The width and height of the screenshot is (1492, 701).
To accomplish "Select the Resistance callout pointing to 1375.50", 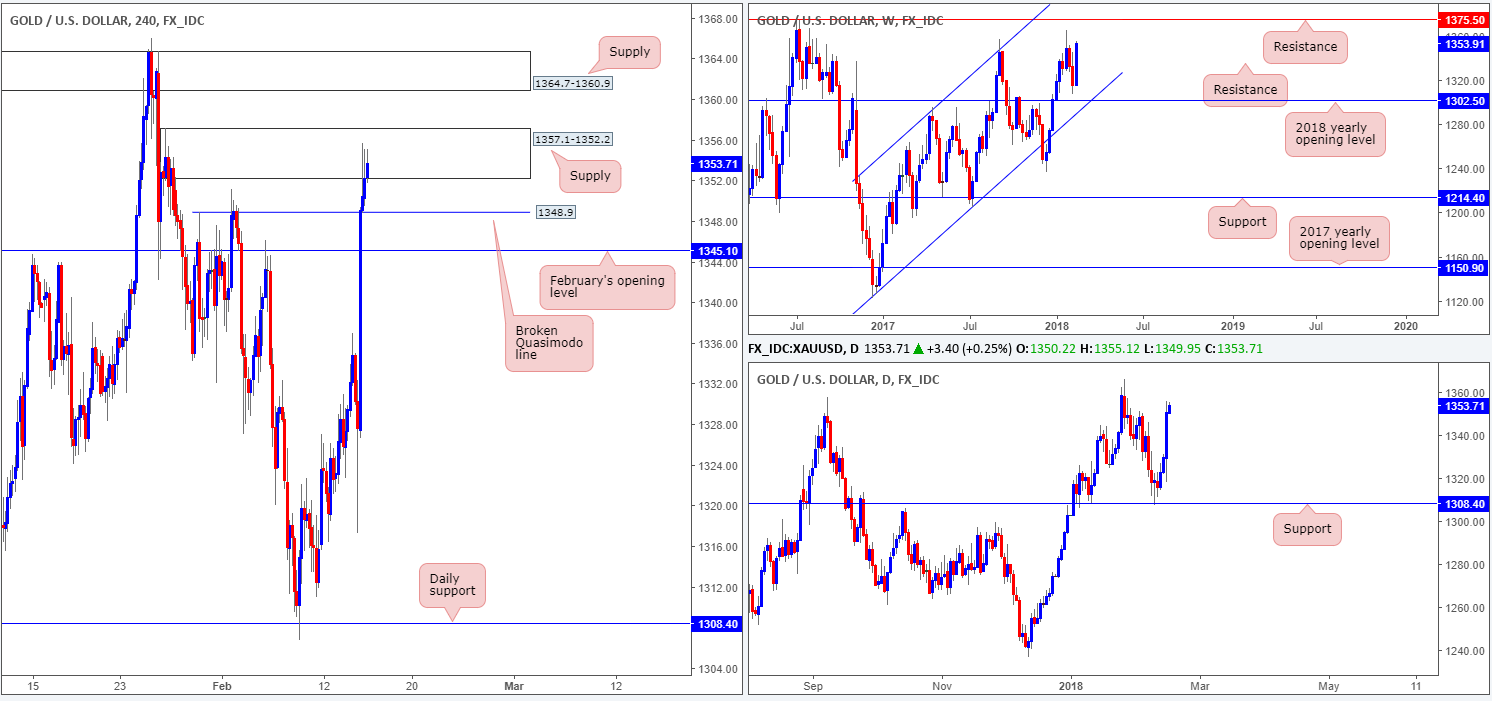I will click(x=1305, y=46).
